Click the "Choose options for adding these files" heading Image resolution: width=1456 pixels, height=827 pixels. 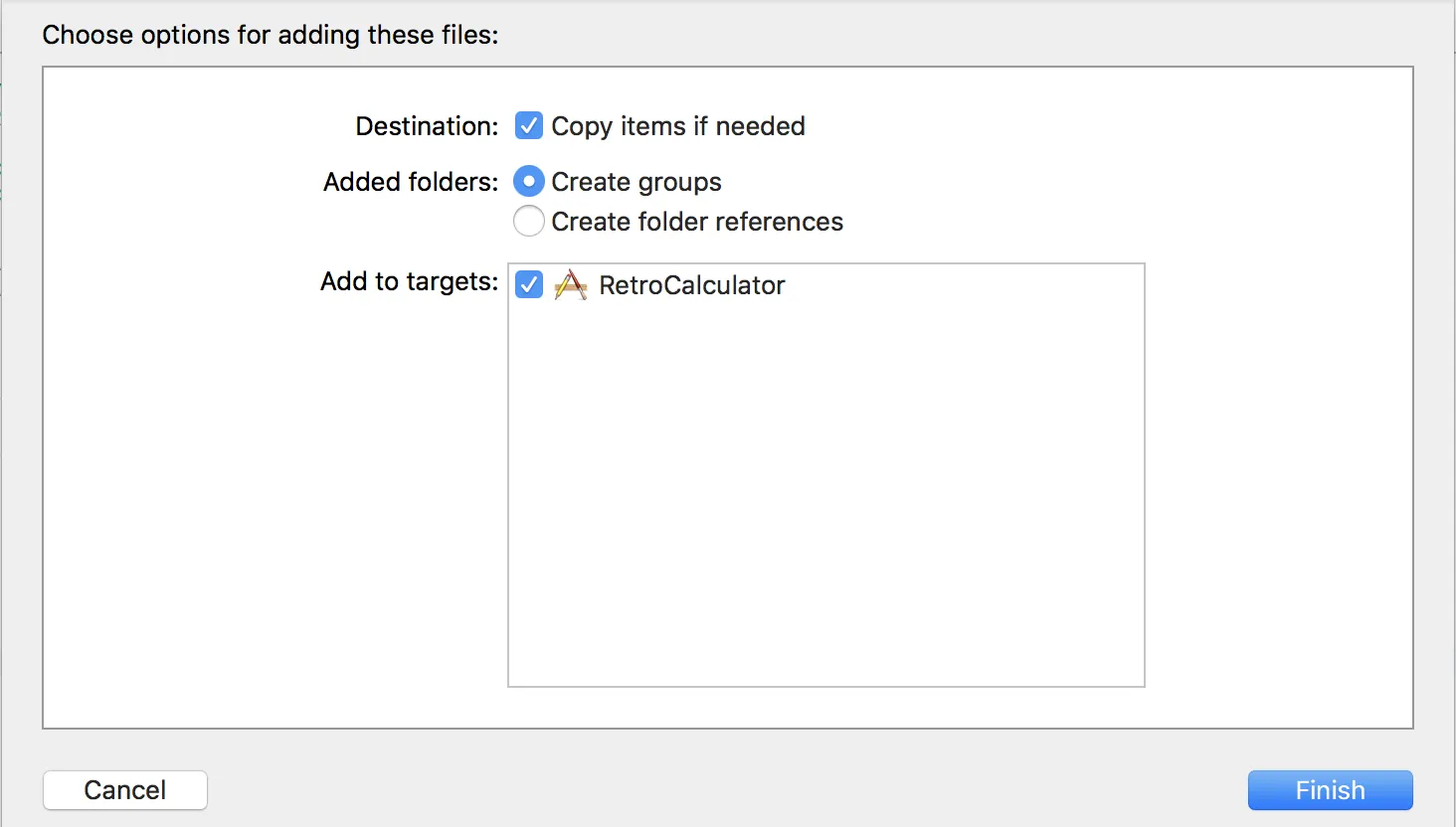pyautogui.click(x=271, y=35)
